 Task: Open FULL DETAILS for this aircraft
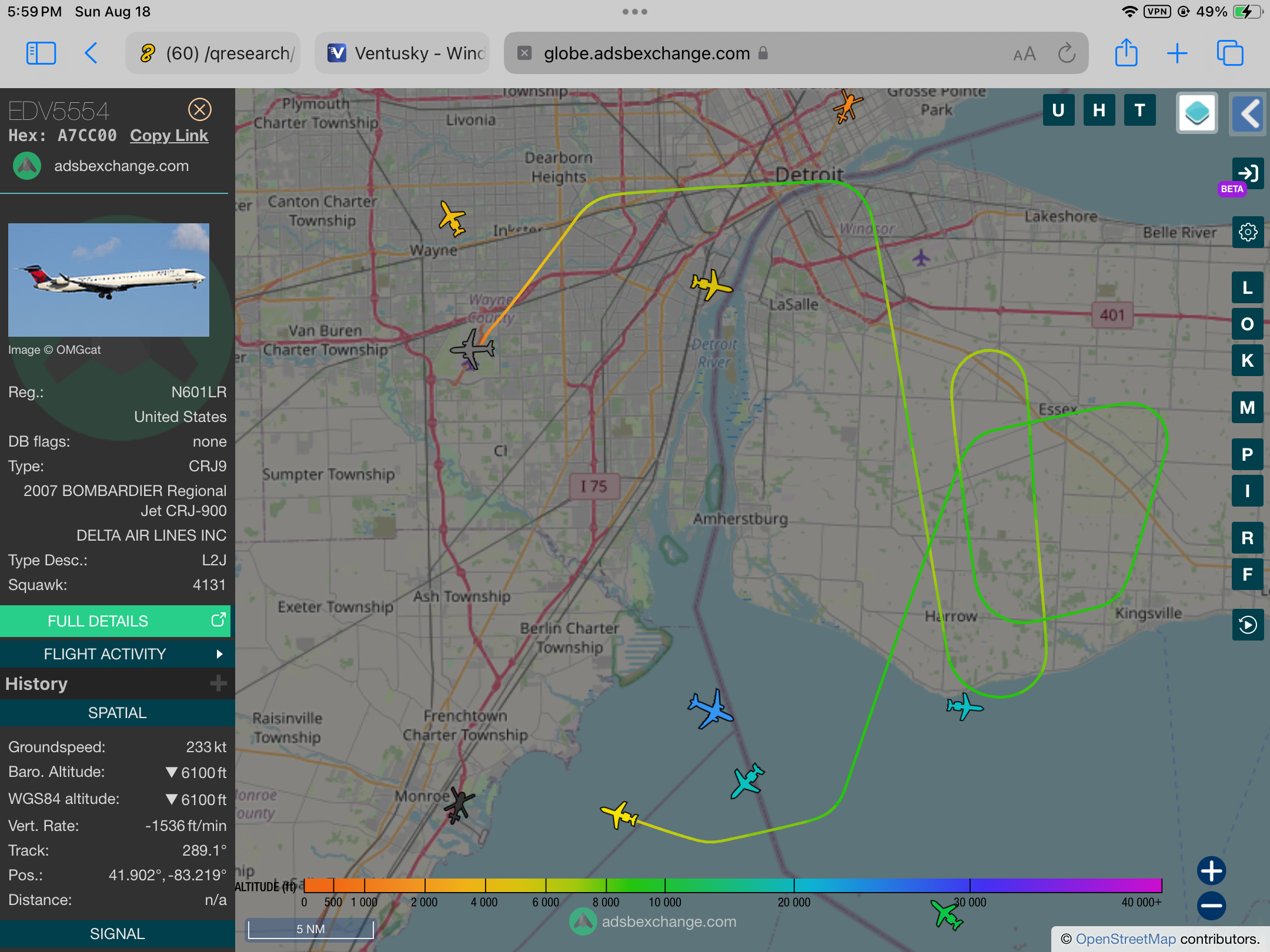click(115, 621)
